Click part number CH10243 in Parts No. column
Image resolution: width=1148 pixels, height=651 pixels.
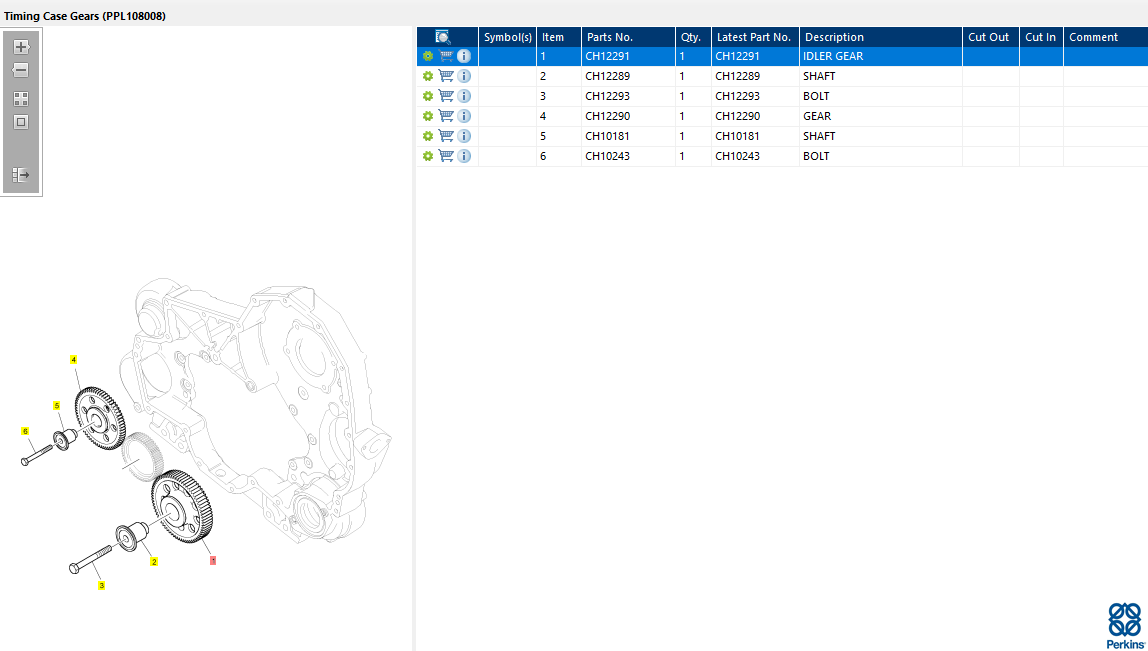click(x=608, y=156)
